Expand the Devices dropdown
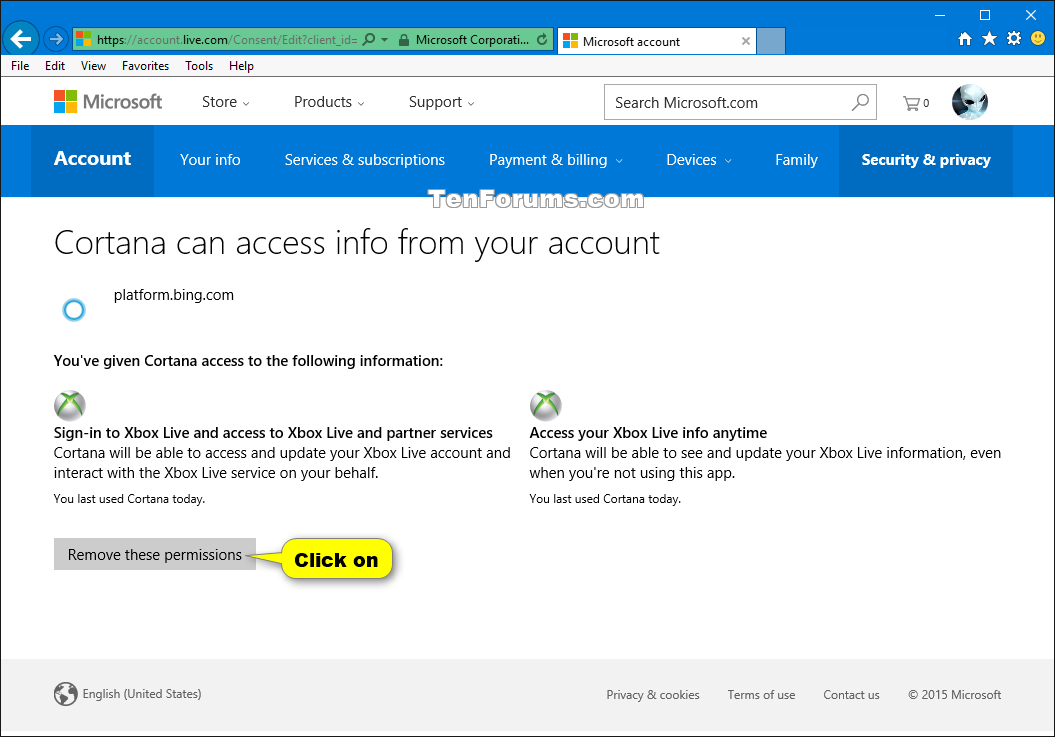Viewport: 1055px width, 737px height. (698, 160)
